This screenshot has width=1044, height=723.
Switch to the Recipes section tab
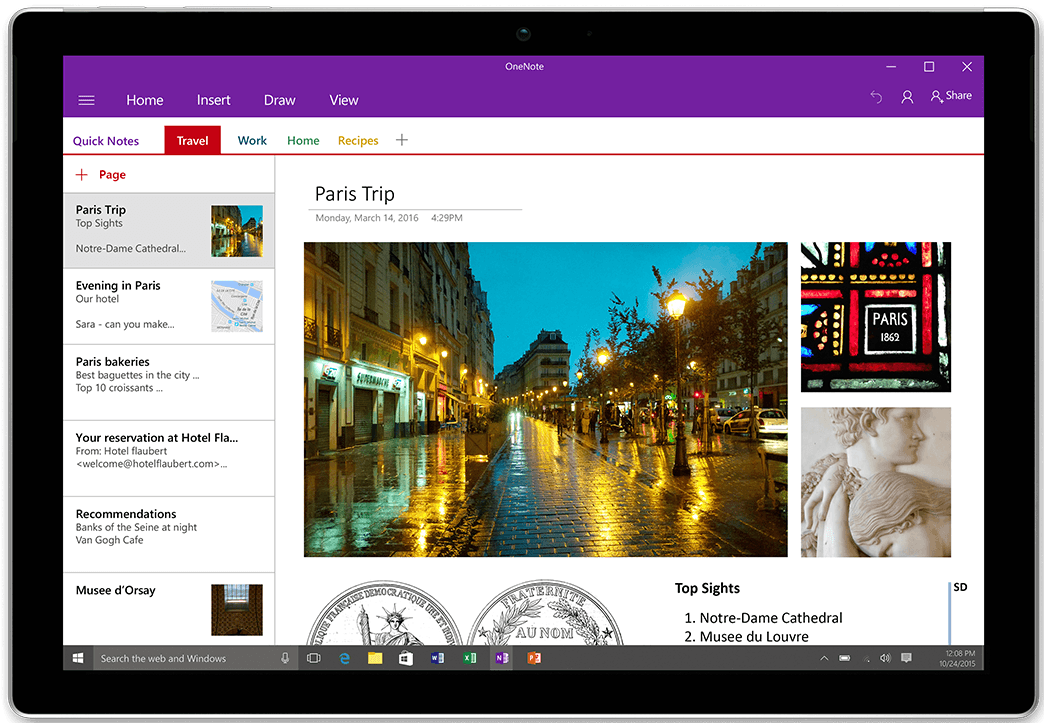[358, 141]
